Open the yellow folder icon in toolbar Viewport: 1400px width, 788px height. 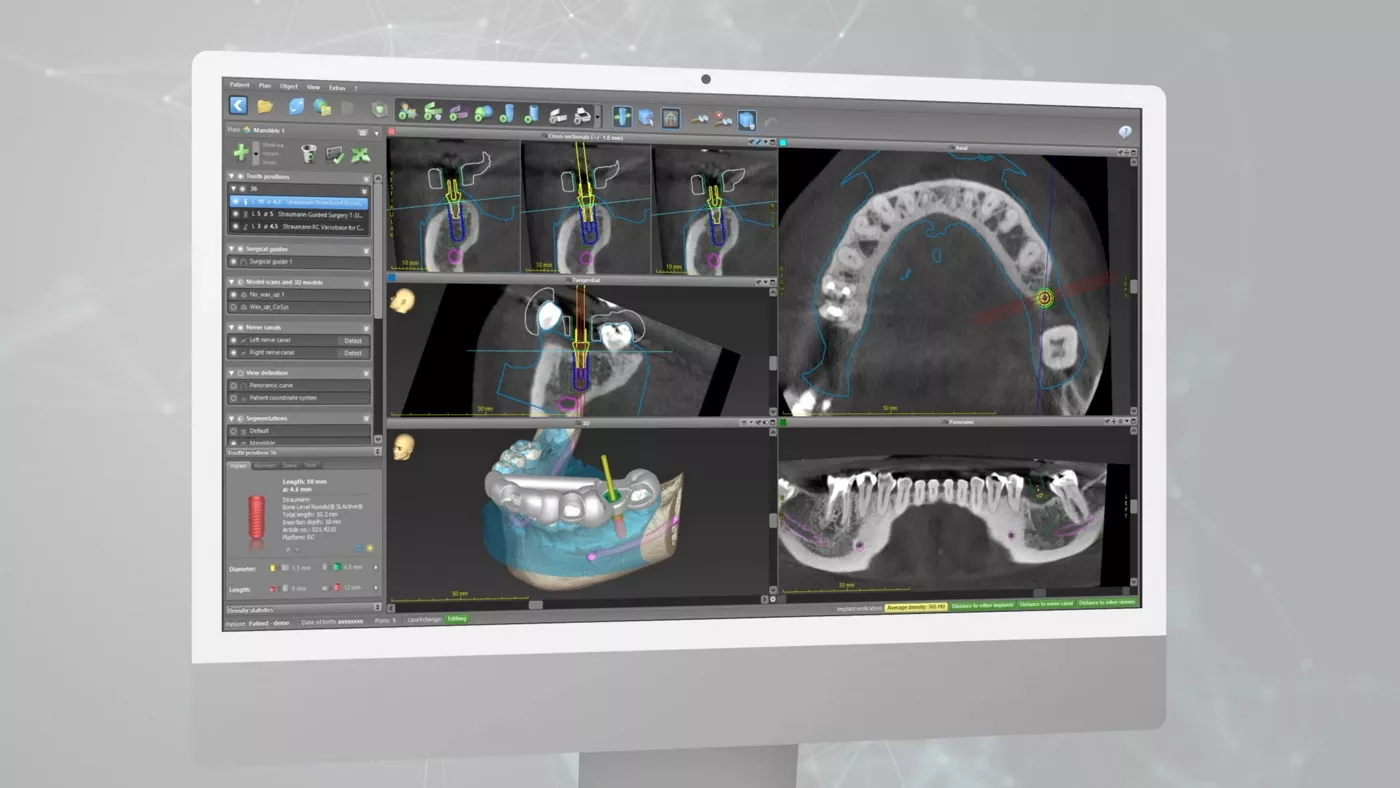(265, 106)
